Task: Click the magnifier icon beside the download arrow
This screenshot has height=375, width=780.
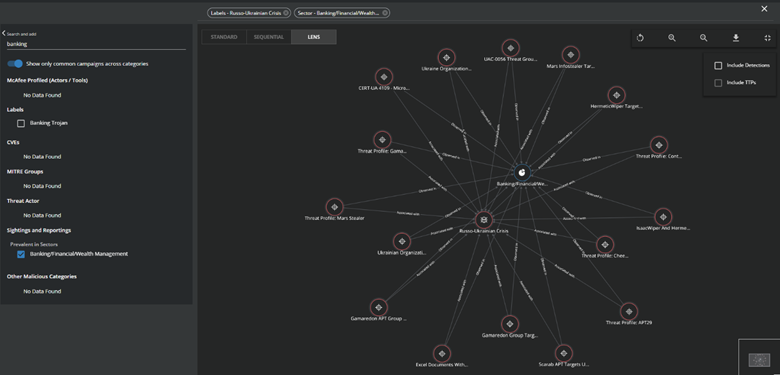Action: (703, 38)
